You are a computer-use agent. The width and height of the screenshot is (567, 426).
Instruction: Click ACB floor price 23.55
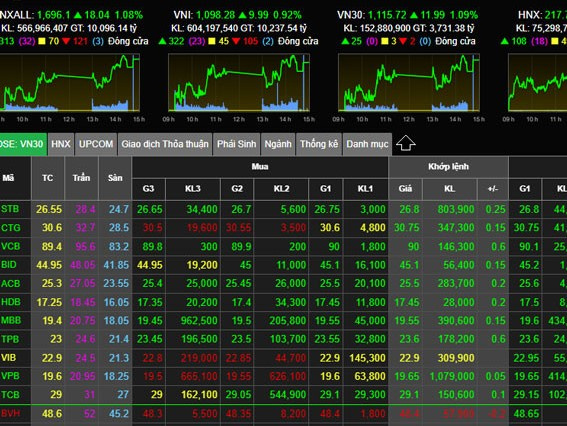point(116,284)
